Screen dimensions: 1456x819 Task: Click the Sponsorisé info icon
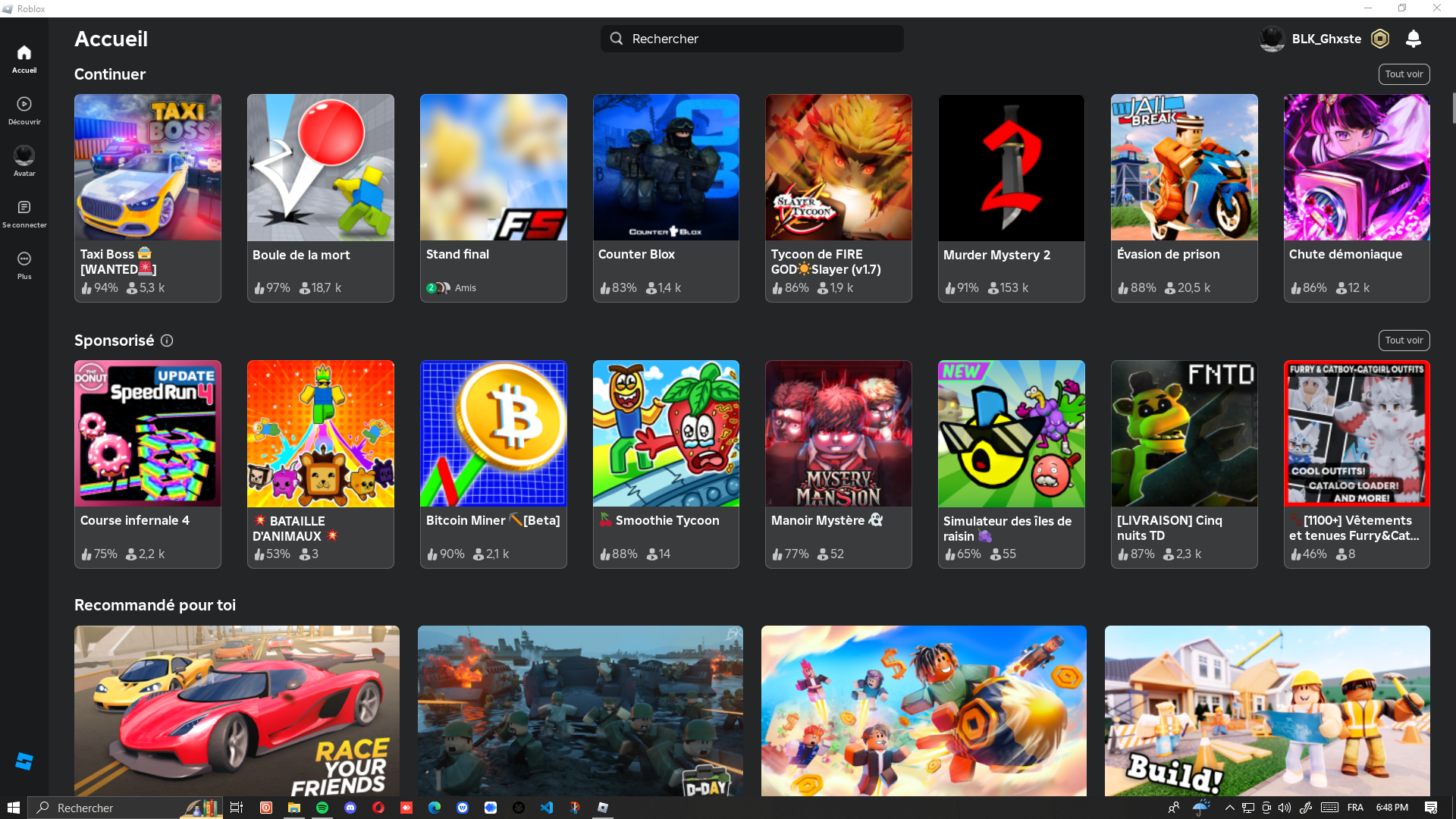[167, 340]
